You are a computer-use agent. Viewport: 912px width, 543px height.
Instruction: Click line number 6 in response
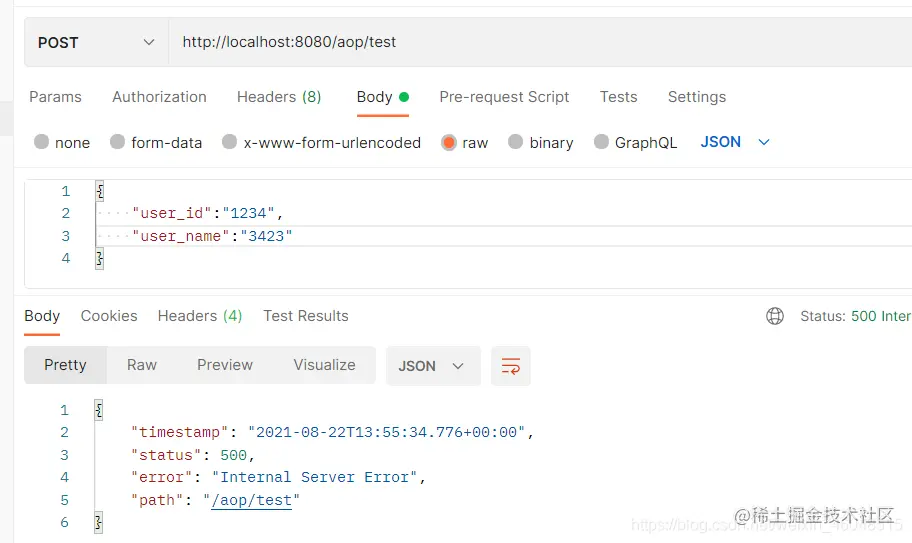[x=64, y=523]
